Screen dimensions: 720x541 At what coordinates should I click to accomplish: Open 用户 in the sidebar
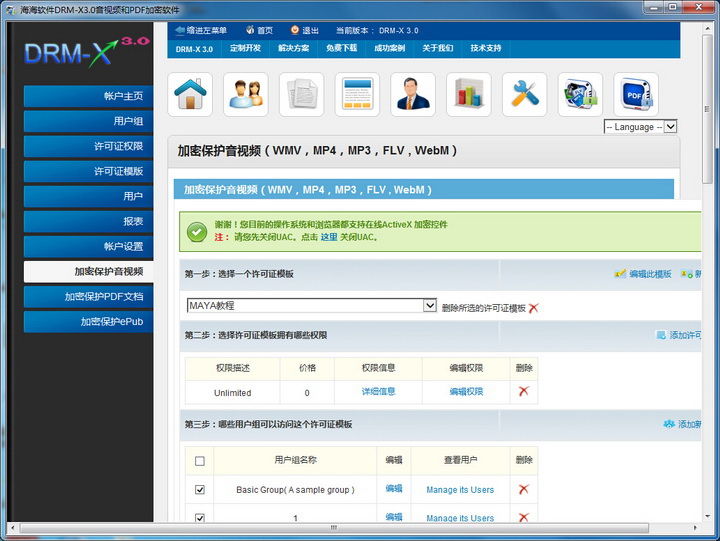click(x=88, y=196)
